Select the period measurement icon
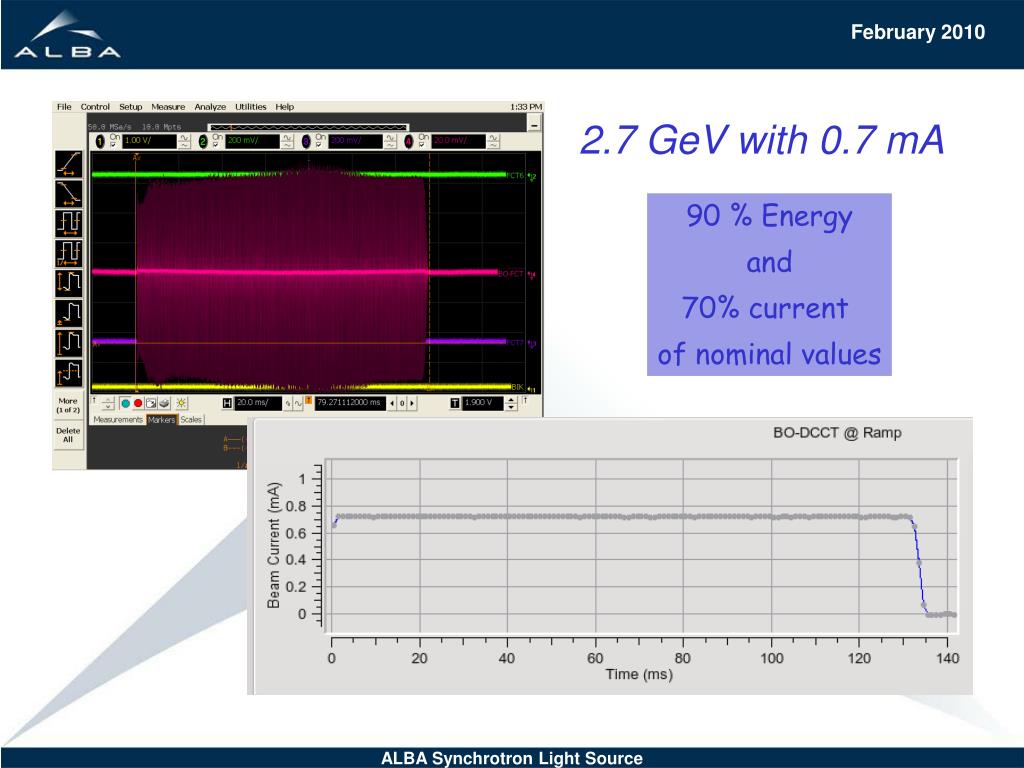 click(x=69, y=223)
